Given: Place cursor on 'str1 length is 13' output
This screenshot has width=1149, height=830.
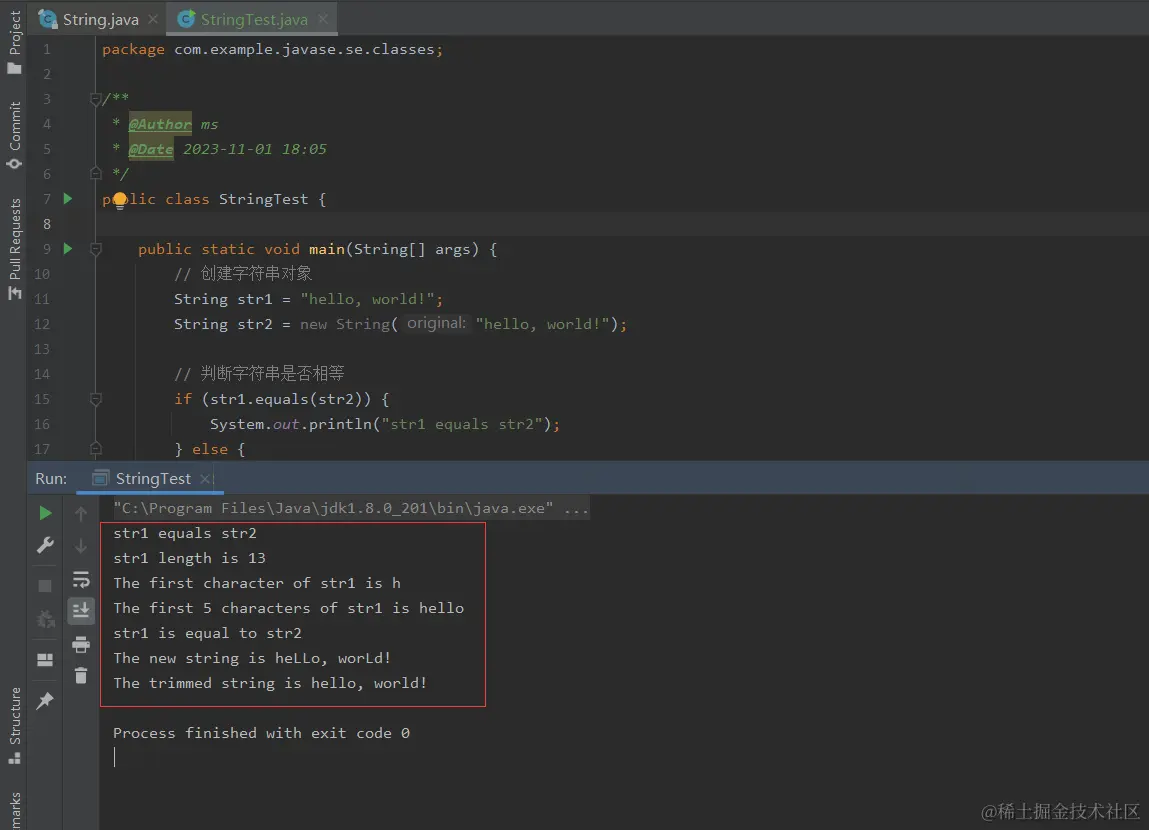Looking at the screenshot, I should coord(189,558).
